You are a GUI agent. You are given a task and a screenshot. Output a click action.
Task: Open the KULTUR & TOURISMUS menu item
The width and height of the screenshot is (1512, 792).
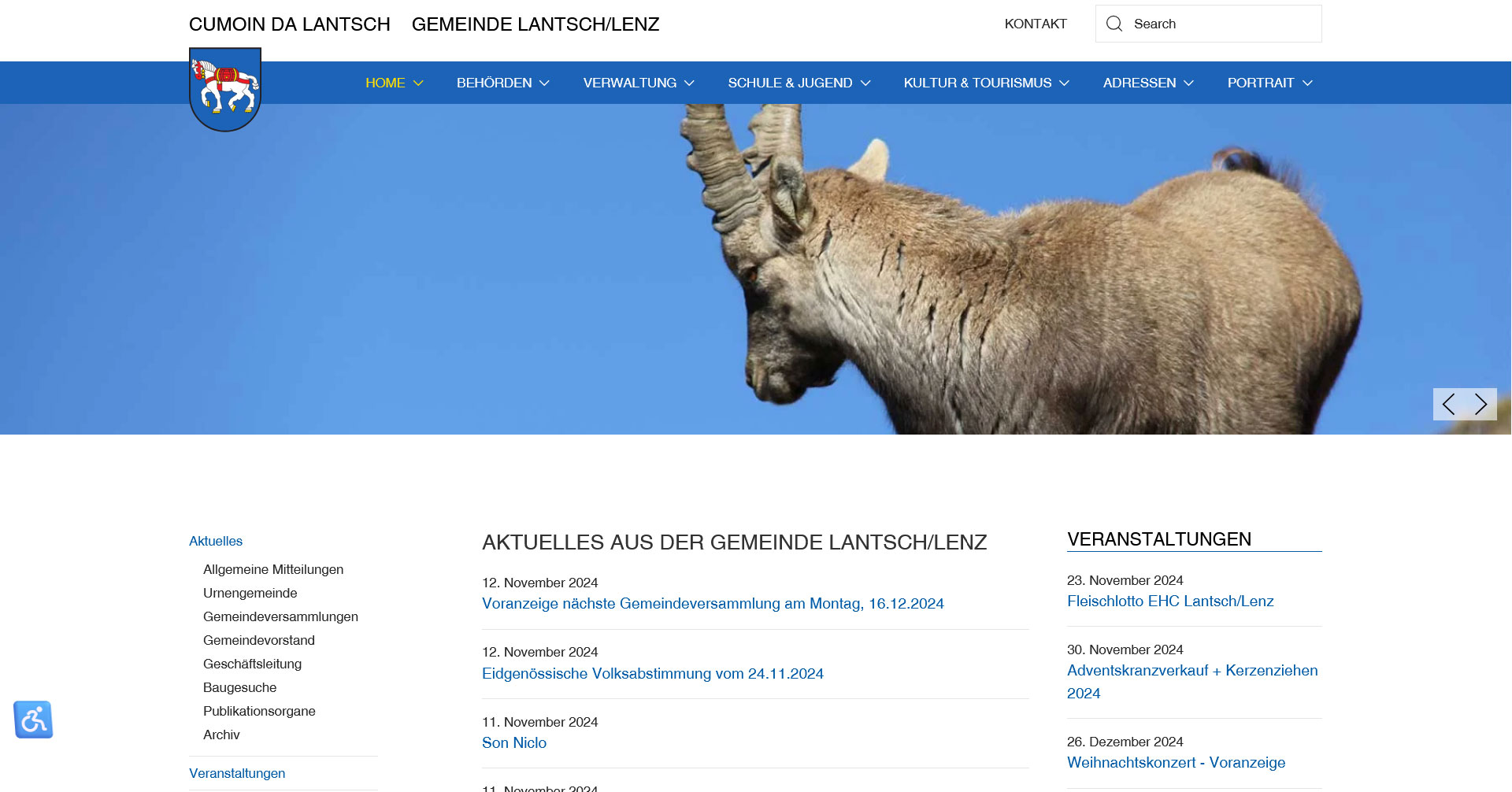[978, 83]
